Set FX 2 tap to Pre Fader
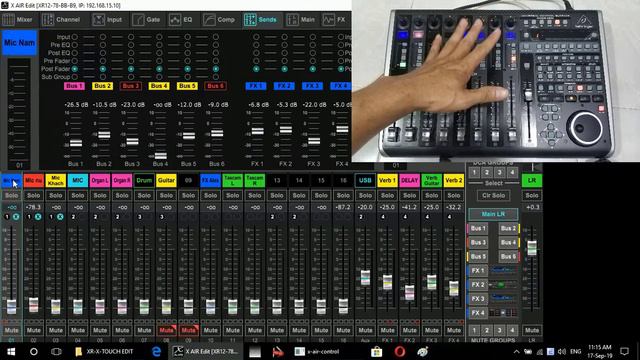Screen dimensions: 640x360 284,61
